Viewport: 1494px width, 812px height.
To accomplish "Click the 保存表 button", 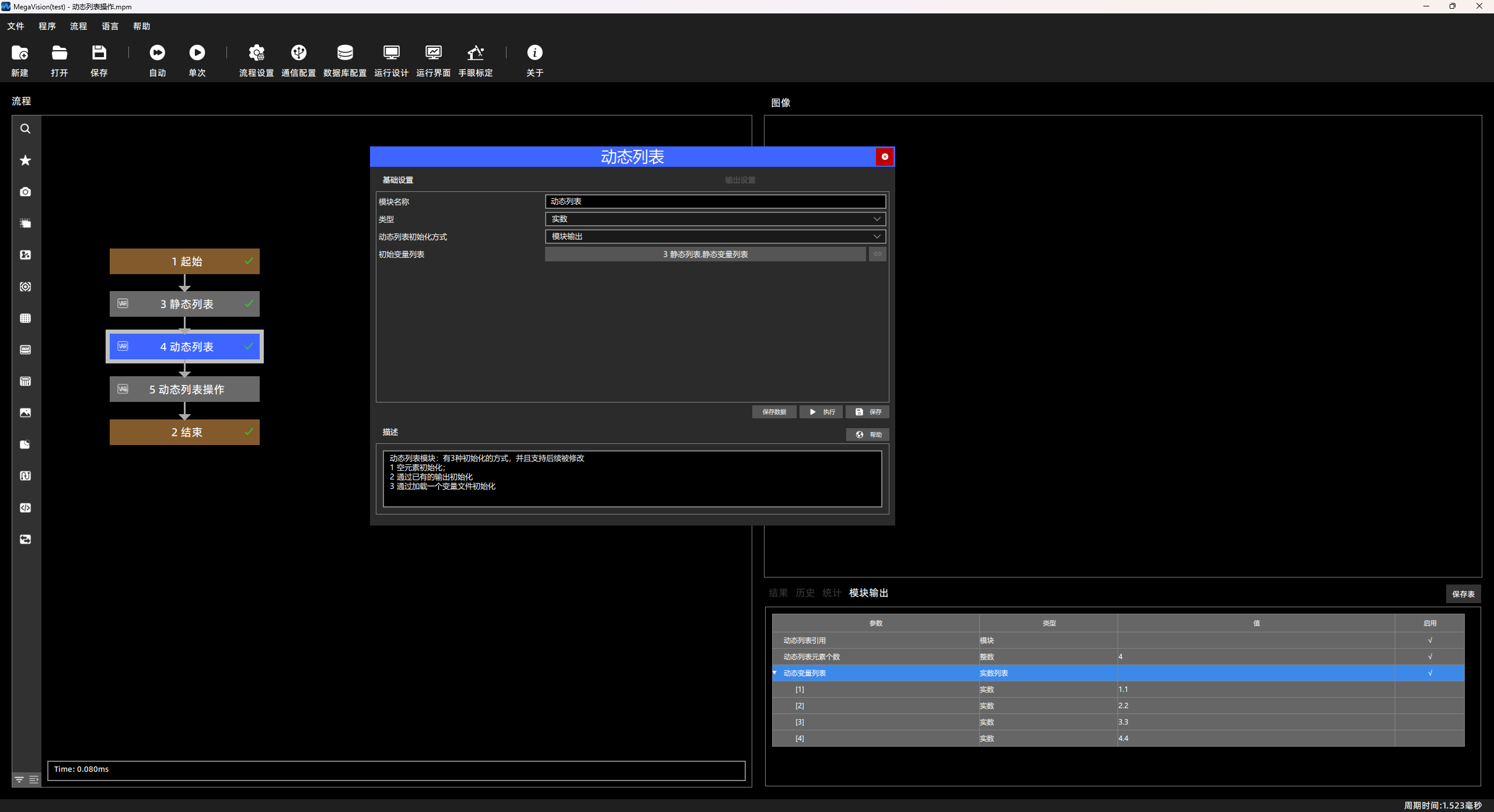I will point(1463,594).
